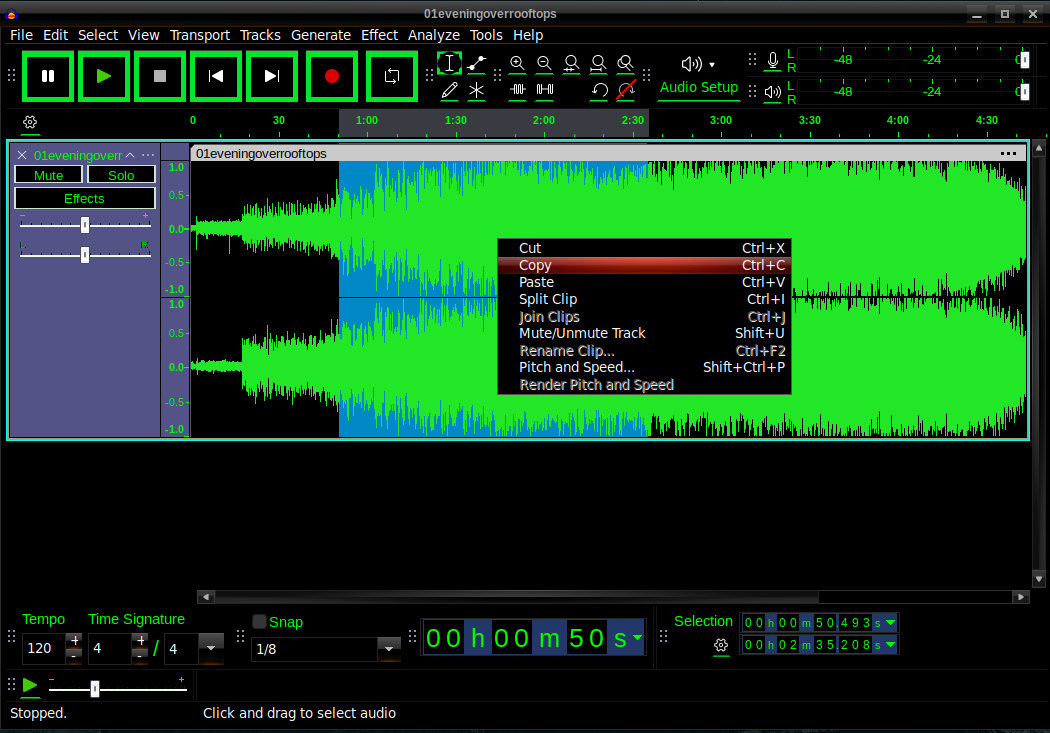This screenshot has width=1050, height=733.
Task: Select the Multi-tool asterisk icon
Action: tap(476, 90)
